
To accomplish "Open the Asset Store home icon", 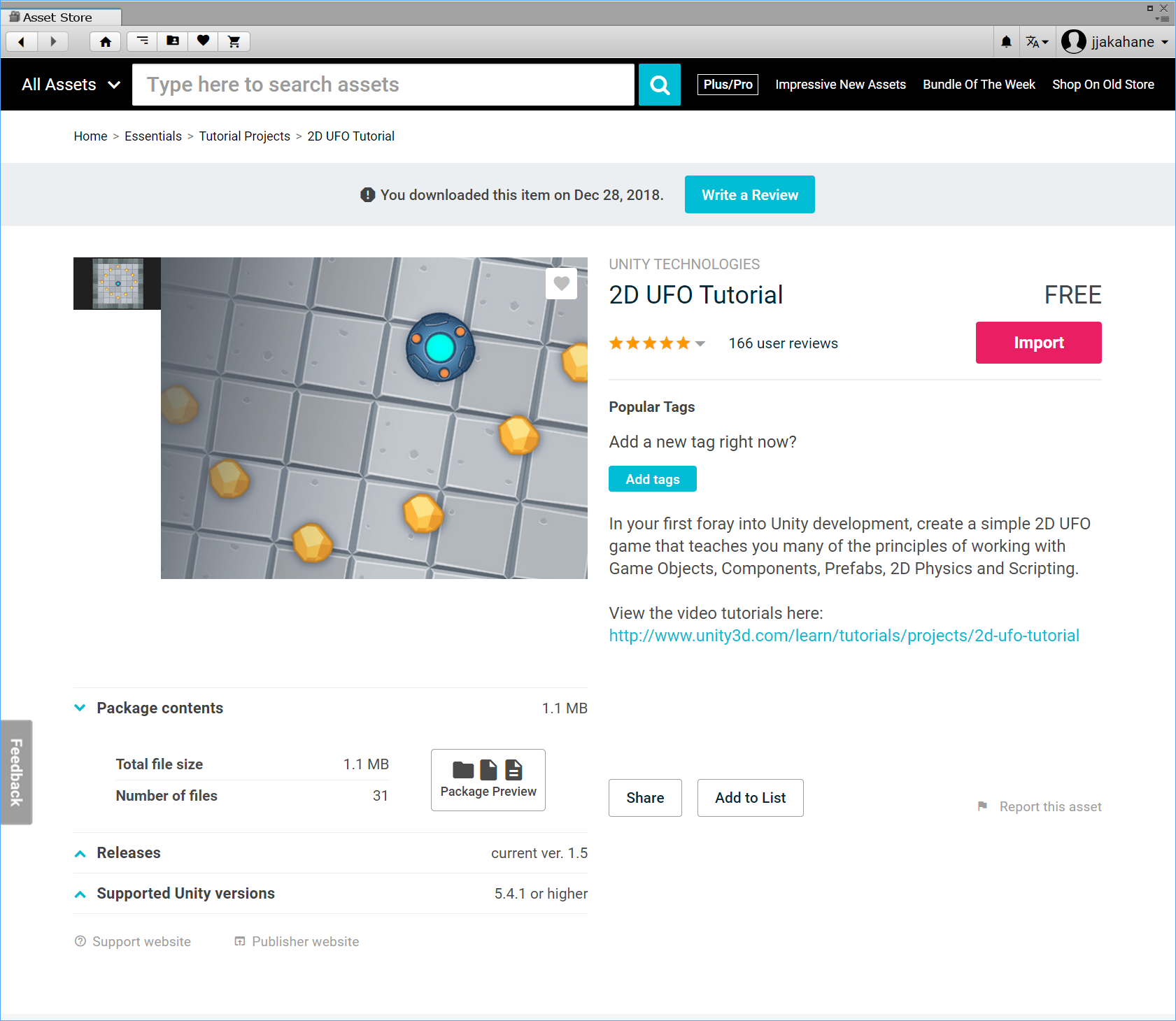I will (x=106, y=42).
